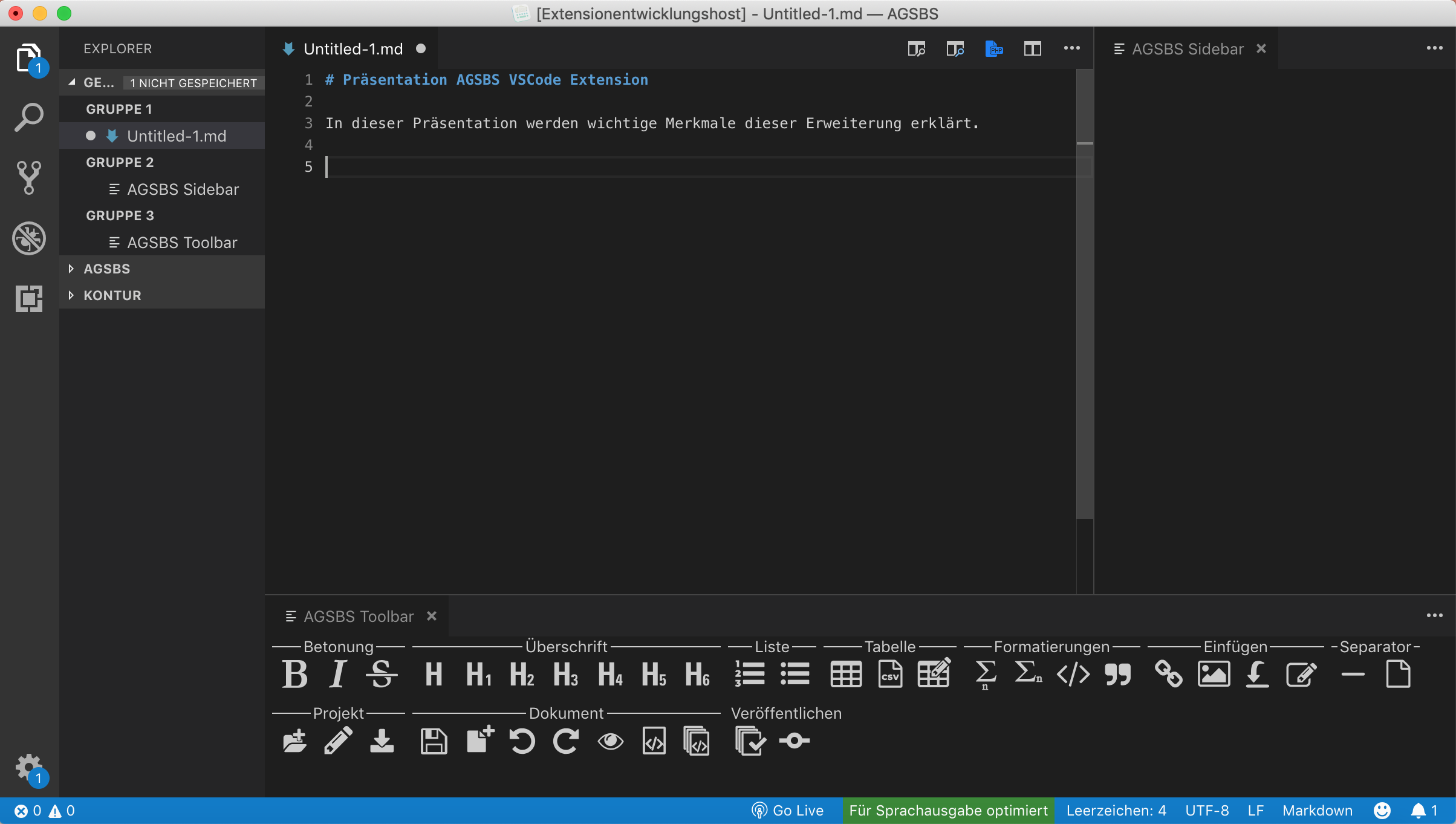Screen dimensions: 1456x824
Task: Open the editor more actions ellipsis menu
Action: pos(1071,48)
